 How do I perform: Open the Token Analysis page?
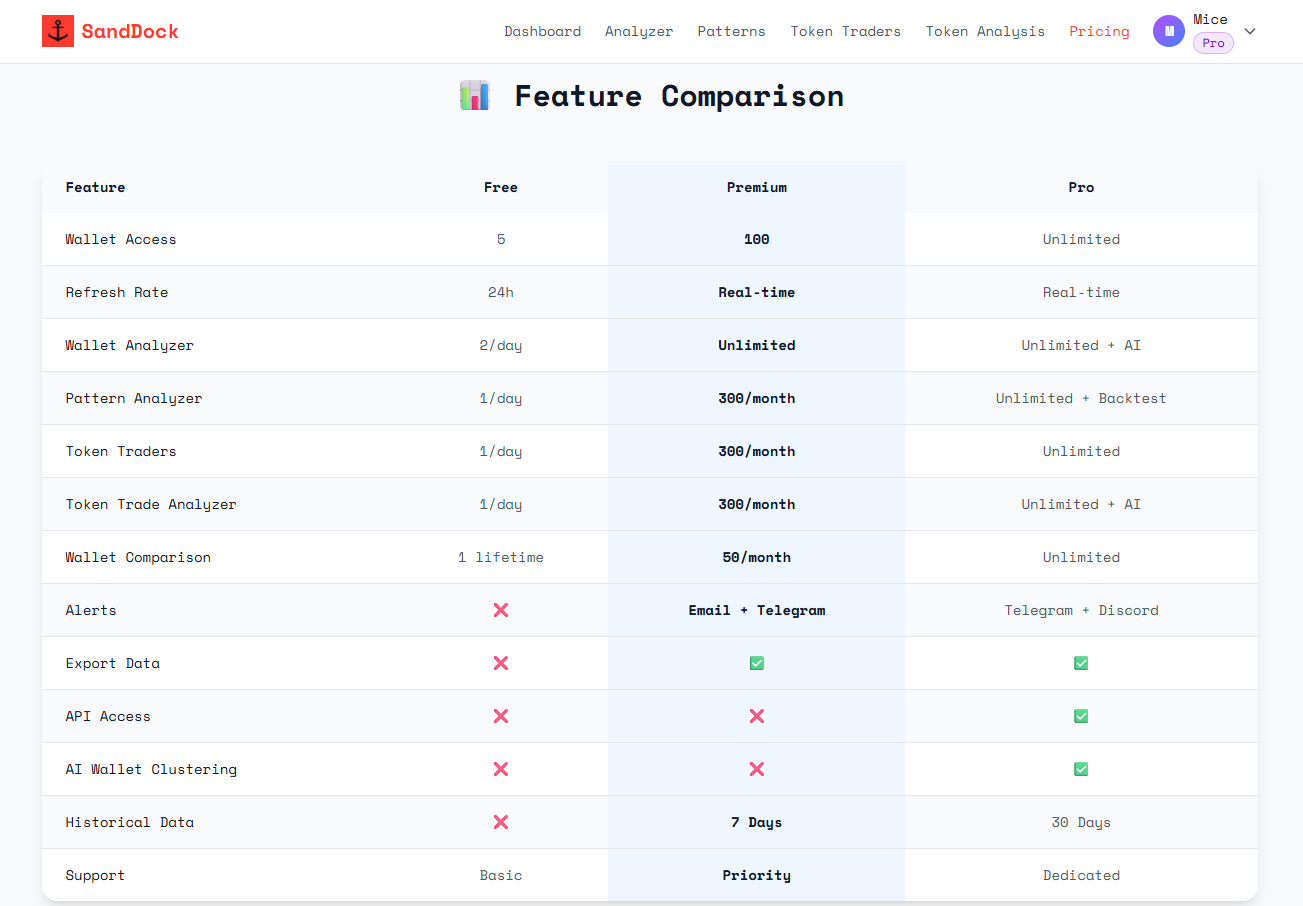point(985,31)
